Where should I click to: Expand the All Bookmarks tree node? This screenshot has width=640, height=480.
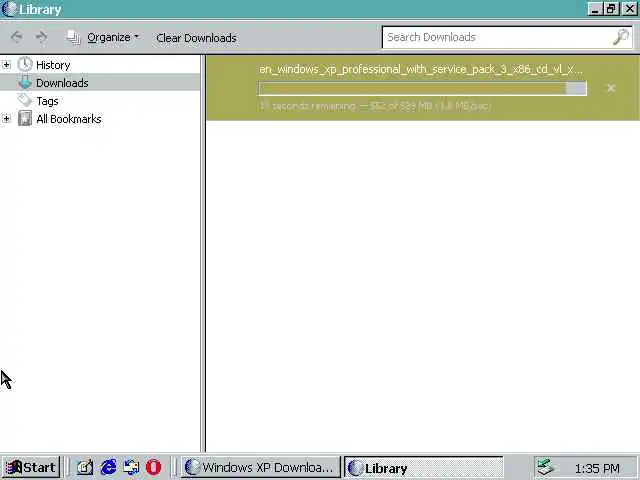[6, 118]
